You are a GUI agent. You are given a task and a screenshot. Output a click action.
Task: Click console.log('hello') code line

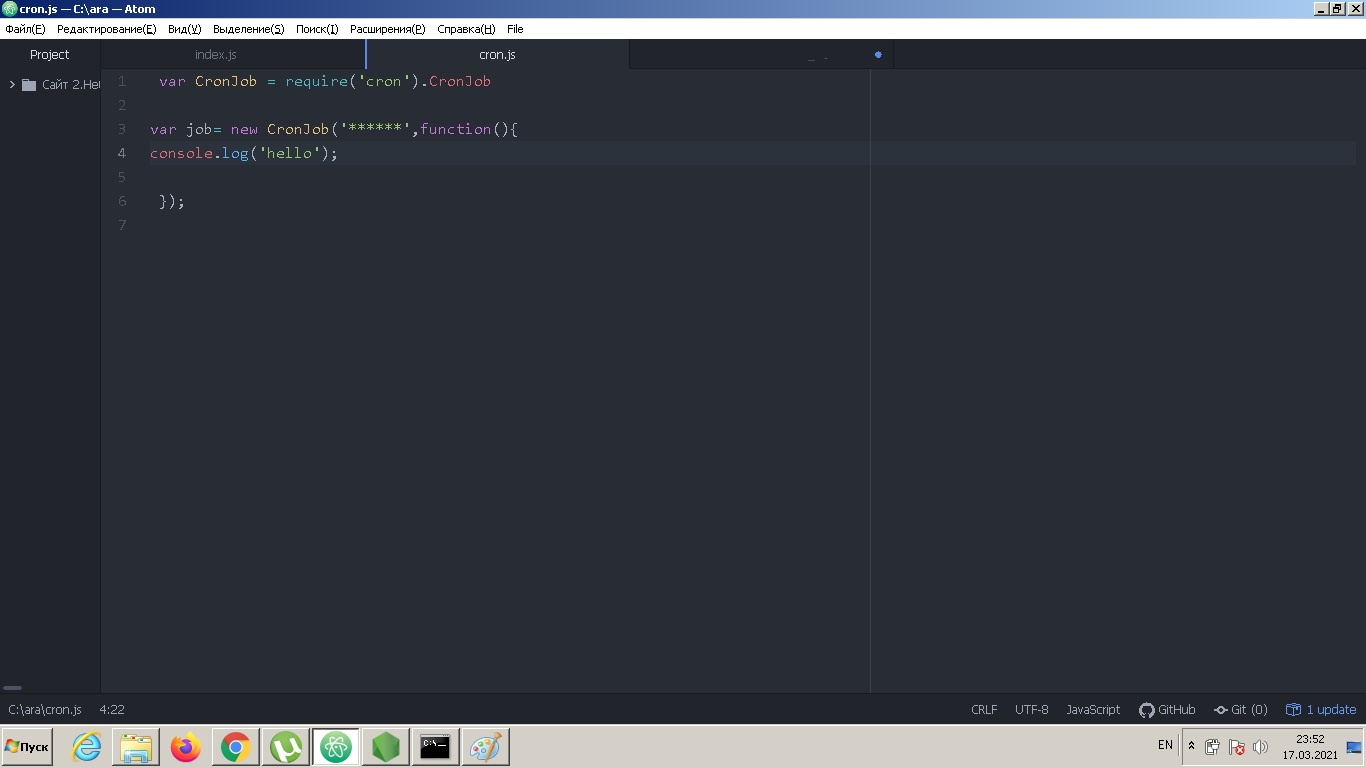point(244,153)
